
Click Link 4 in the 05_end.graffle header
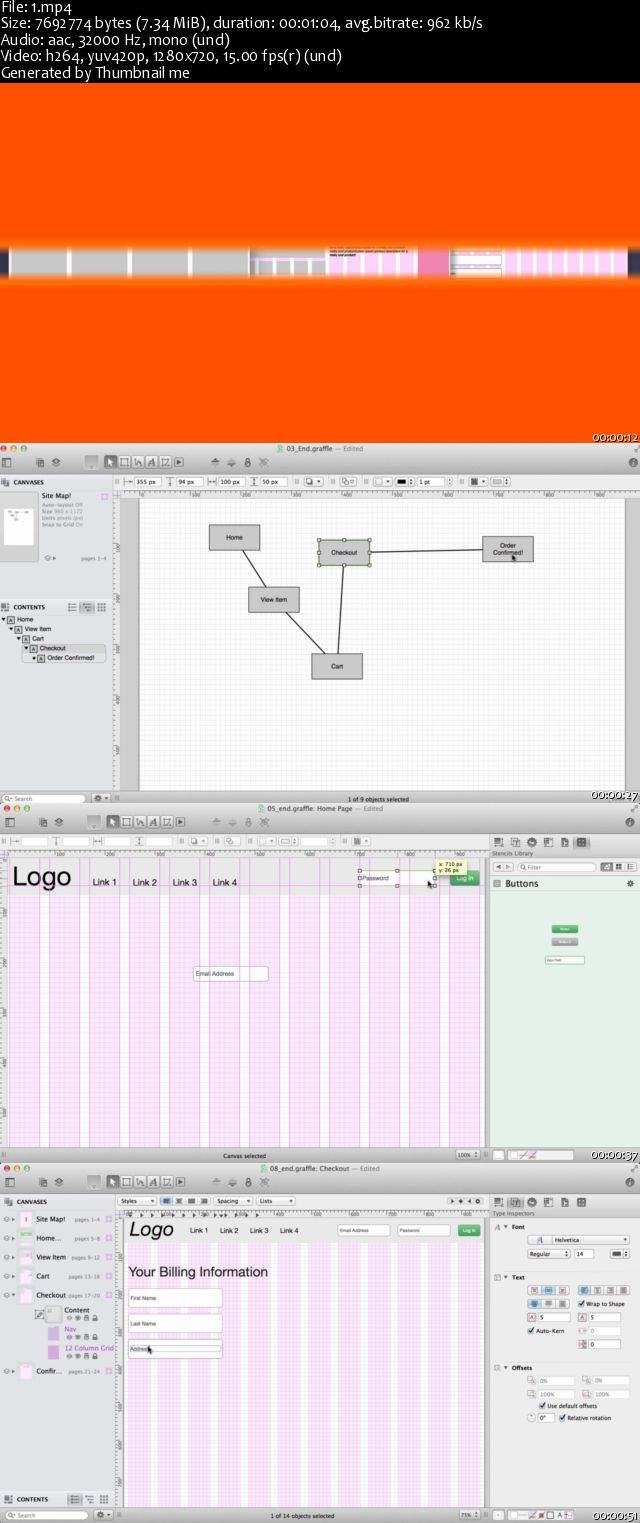225,882
